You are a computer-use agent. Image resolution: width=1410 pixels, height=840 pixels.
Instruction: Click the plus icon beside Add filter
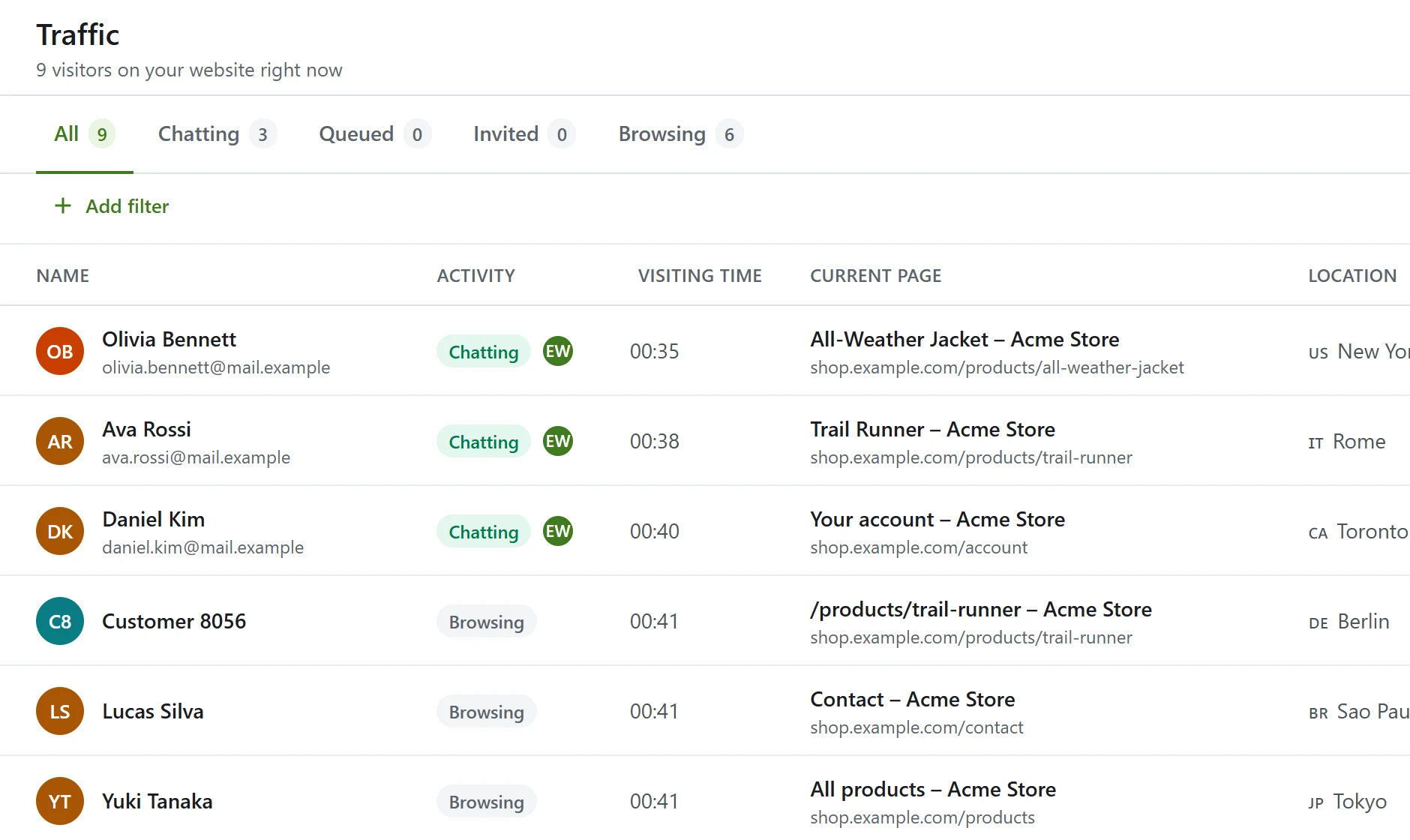pyautogui.click(x=63, y=205)
